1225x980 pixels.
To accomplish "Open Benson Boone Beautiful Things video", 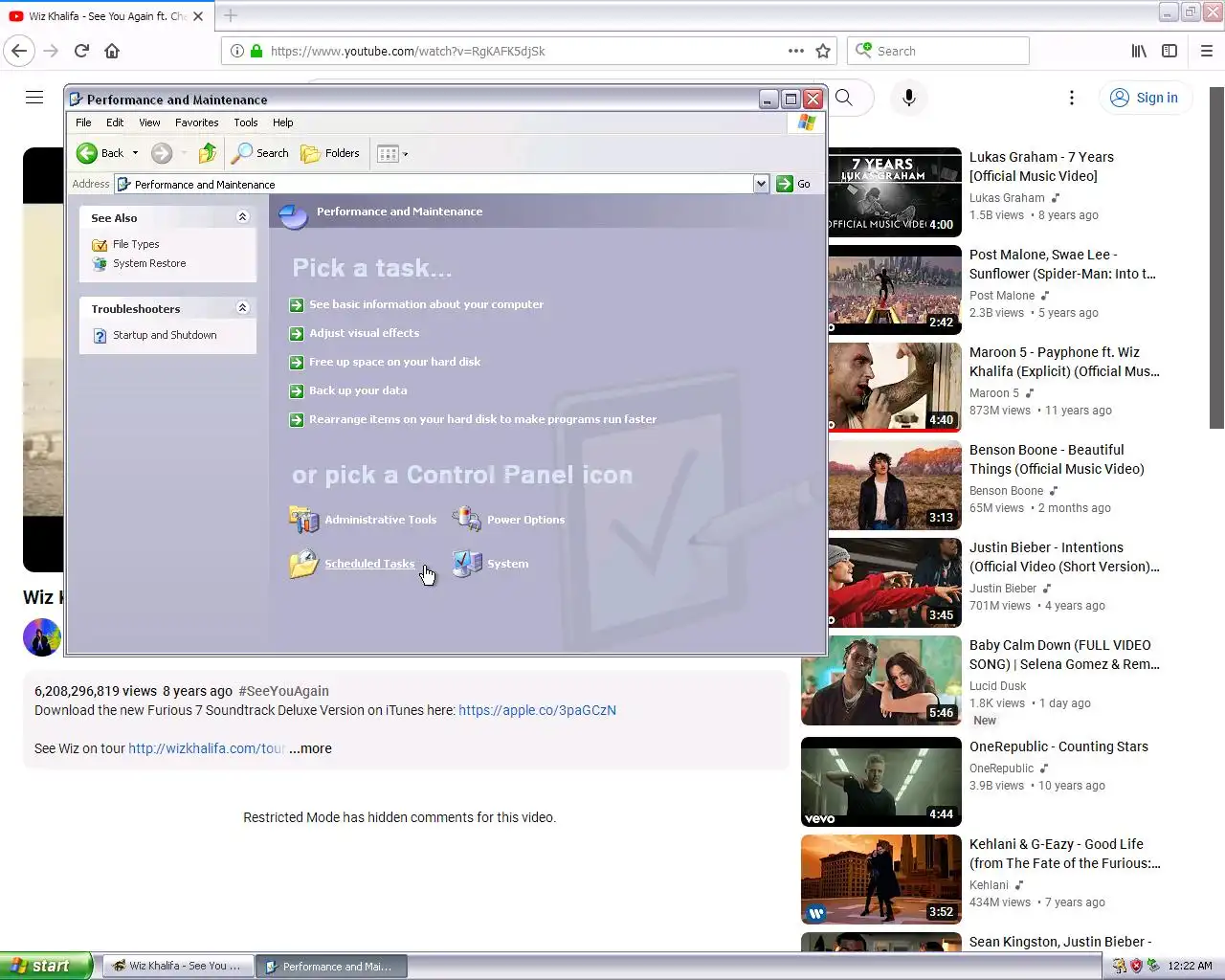I will (x=1057, y=459).
